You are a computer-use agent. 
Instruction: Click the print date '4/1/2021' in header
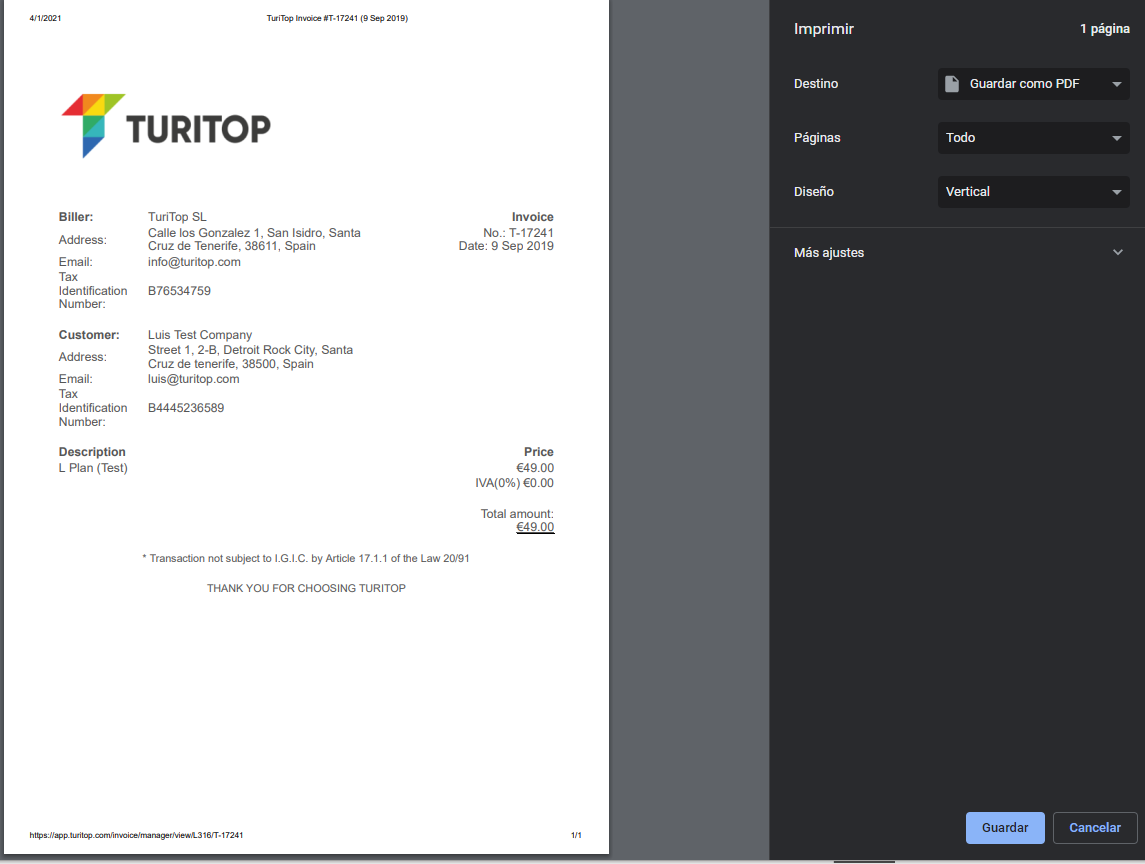click(x=45, y=18)
